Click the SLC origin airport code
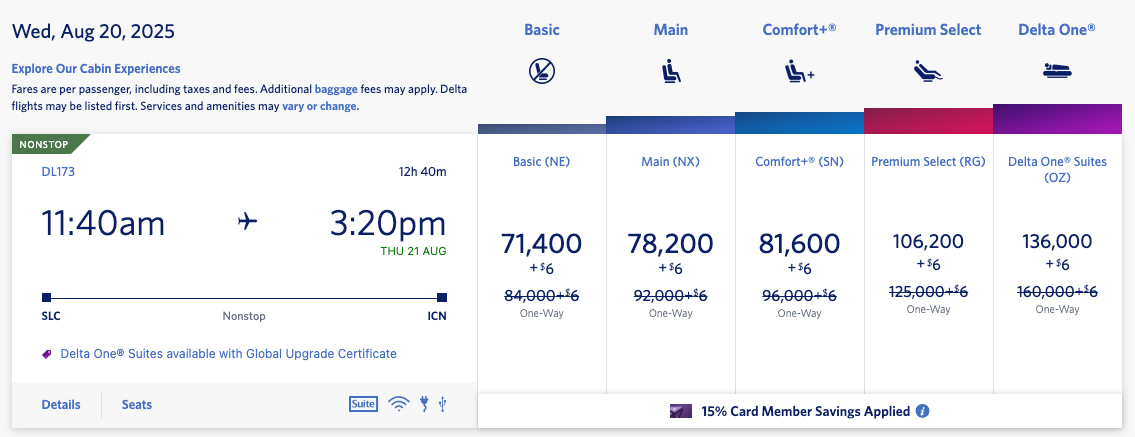Viewport: 1135px width, 437px height. click(52, 316)
